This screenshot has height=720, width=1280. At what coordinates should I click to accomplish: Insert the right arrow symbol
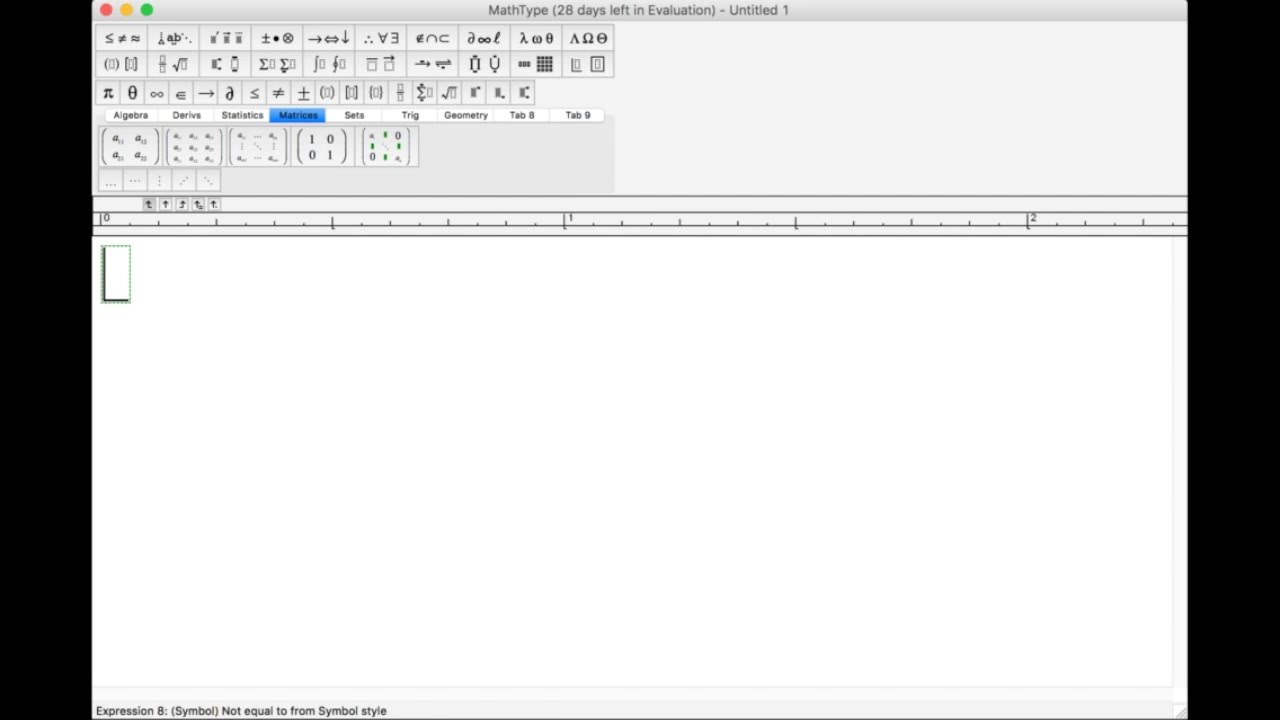(x=205, y=93)
